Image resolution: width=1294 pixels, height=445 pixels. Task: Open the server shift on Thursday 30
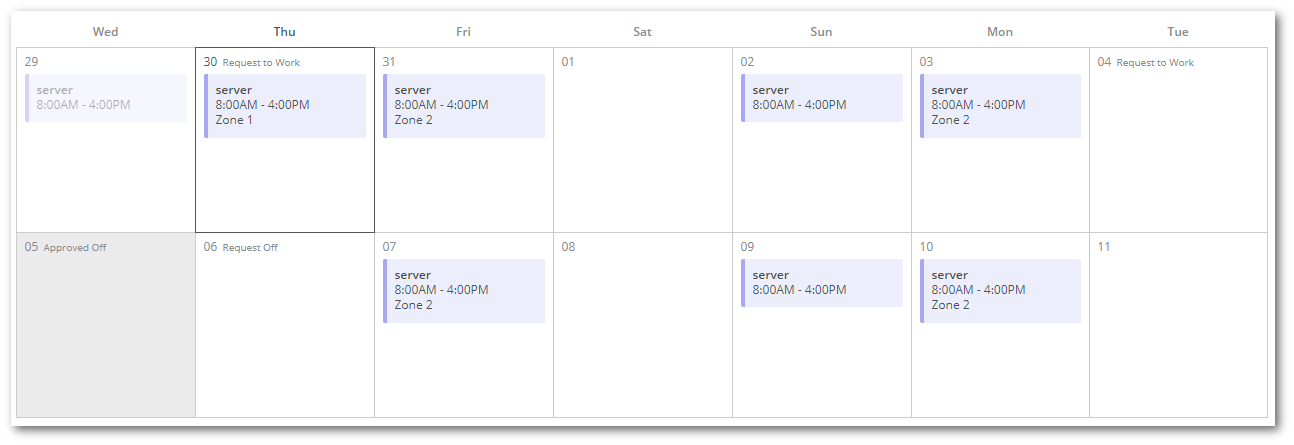[x=285, y=105]
